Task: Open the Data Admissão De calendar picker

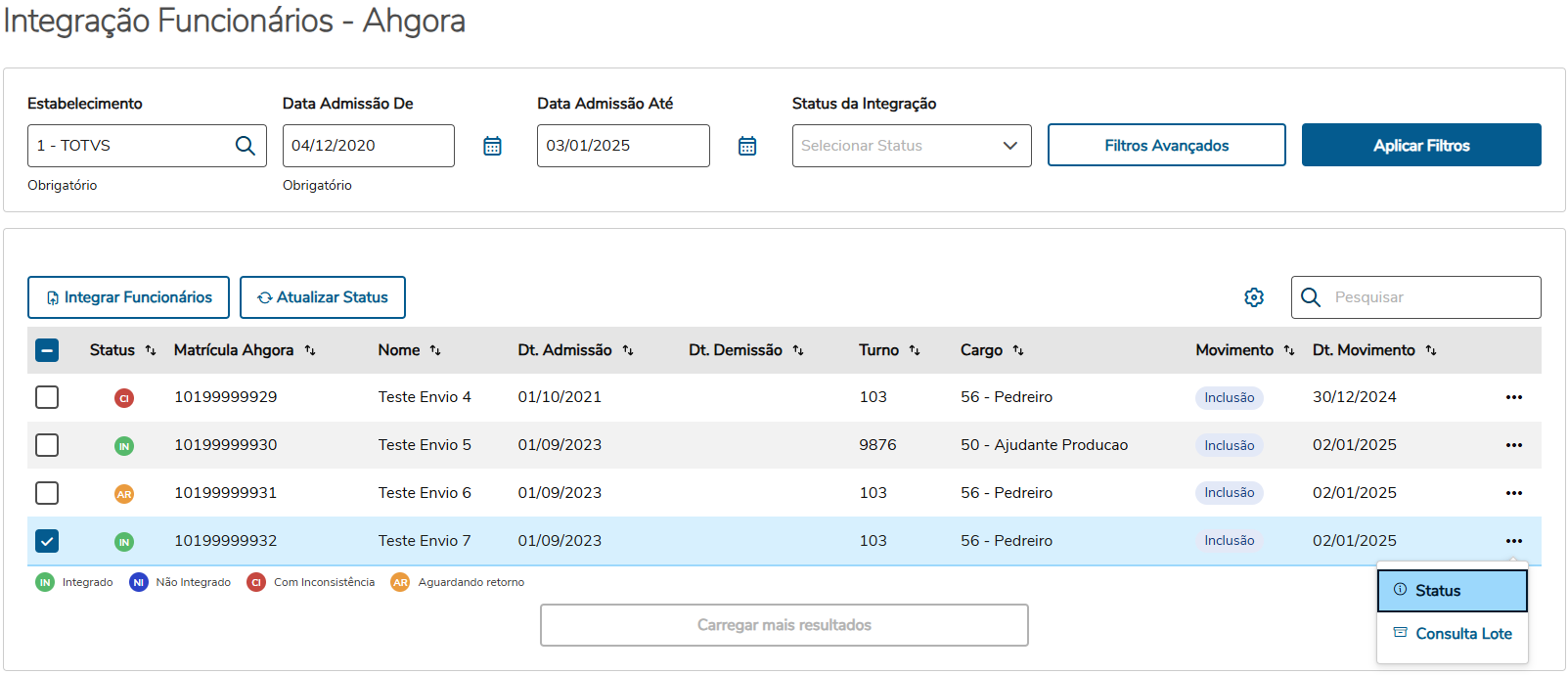Action: 492,146
